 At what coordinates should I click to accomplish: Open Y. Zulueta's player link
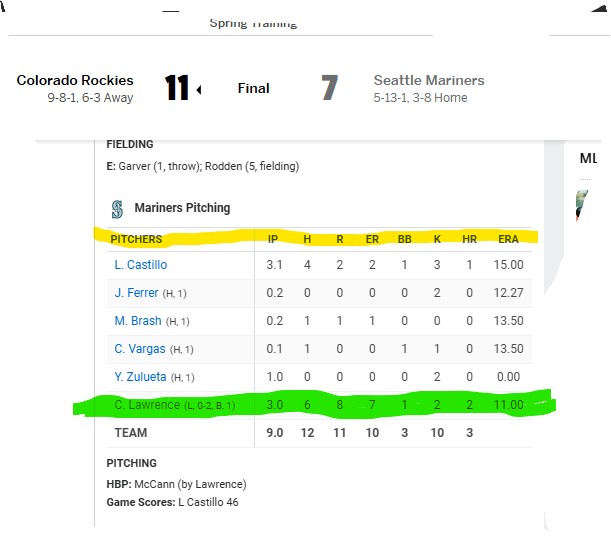[139, 377]
